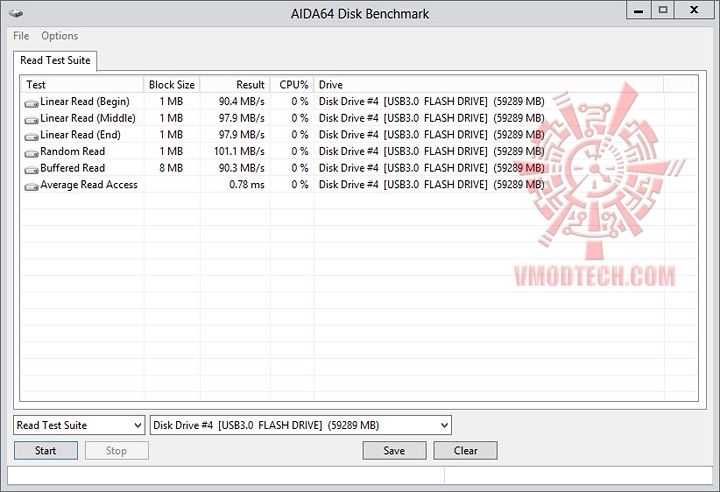Sort by the Test column header

tap(82, 85)
